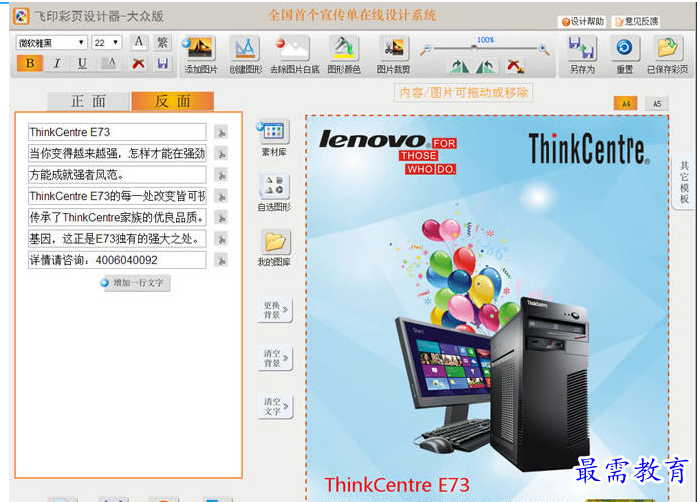Switch to the 反面 back side tab
Image resolution: width=697 pixels, height=502 pixels.
pyautogui.click(x=172, y=101)
